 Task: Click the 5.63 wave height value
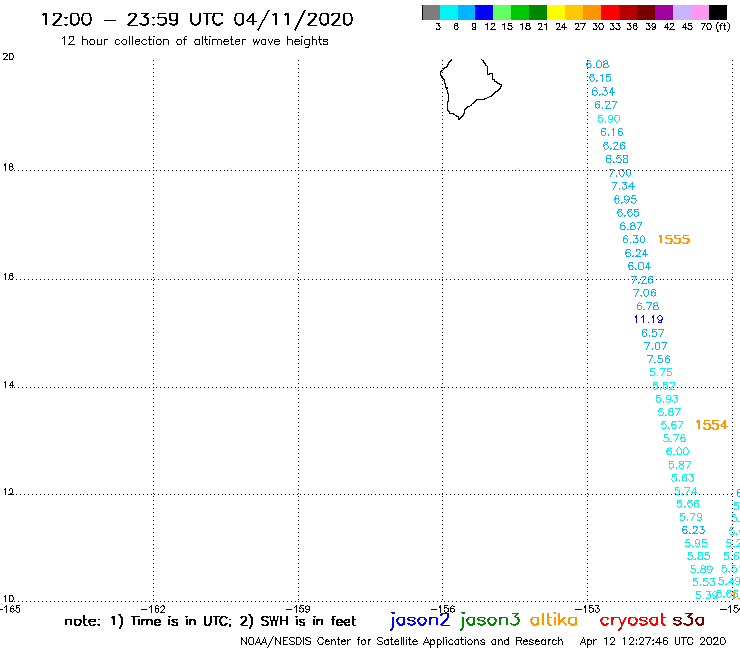point(683,478)
